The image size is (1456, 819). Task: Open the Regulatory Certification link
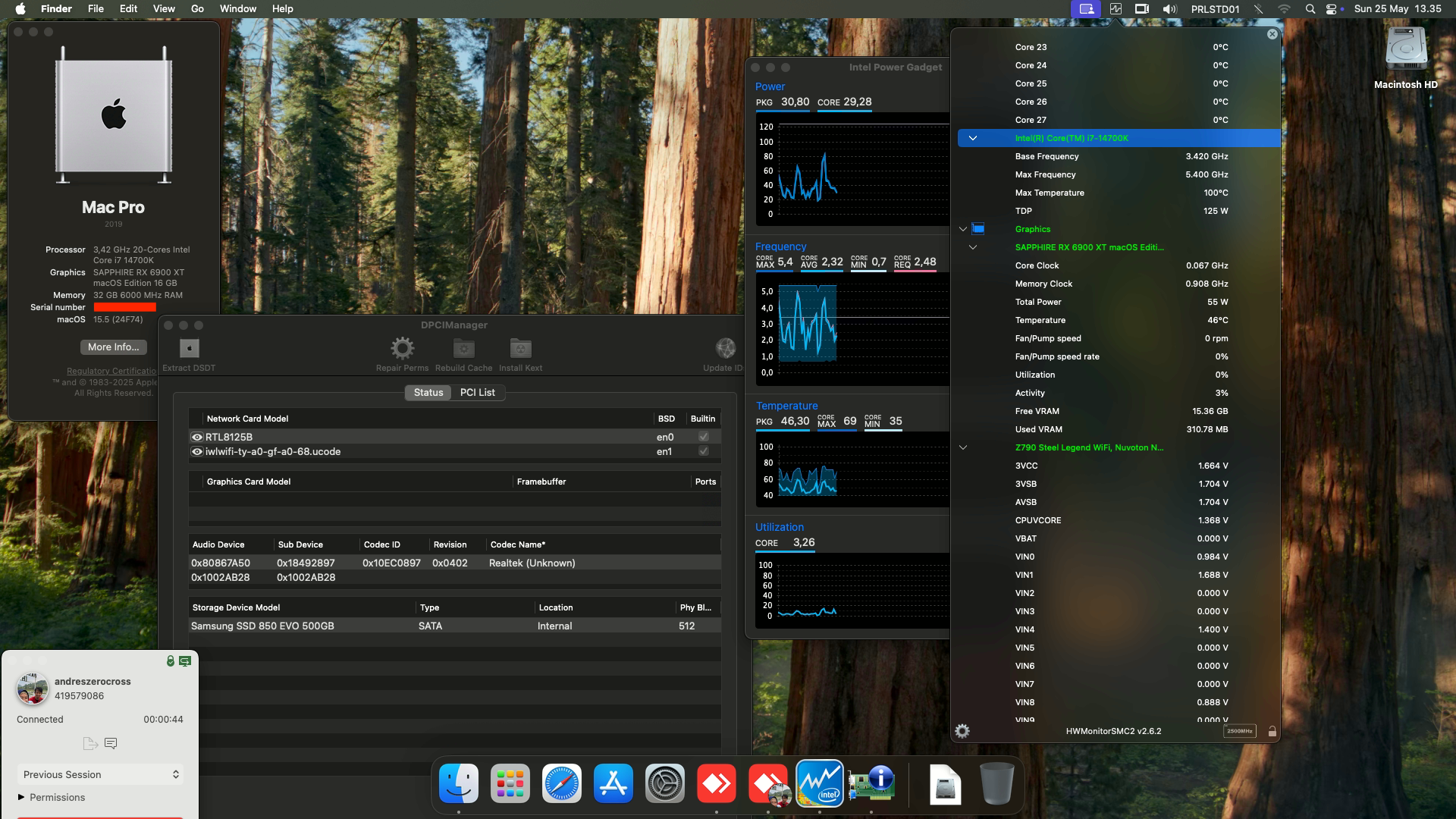[x=108, y=371]
